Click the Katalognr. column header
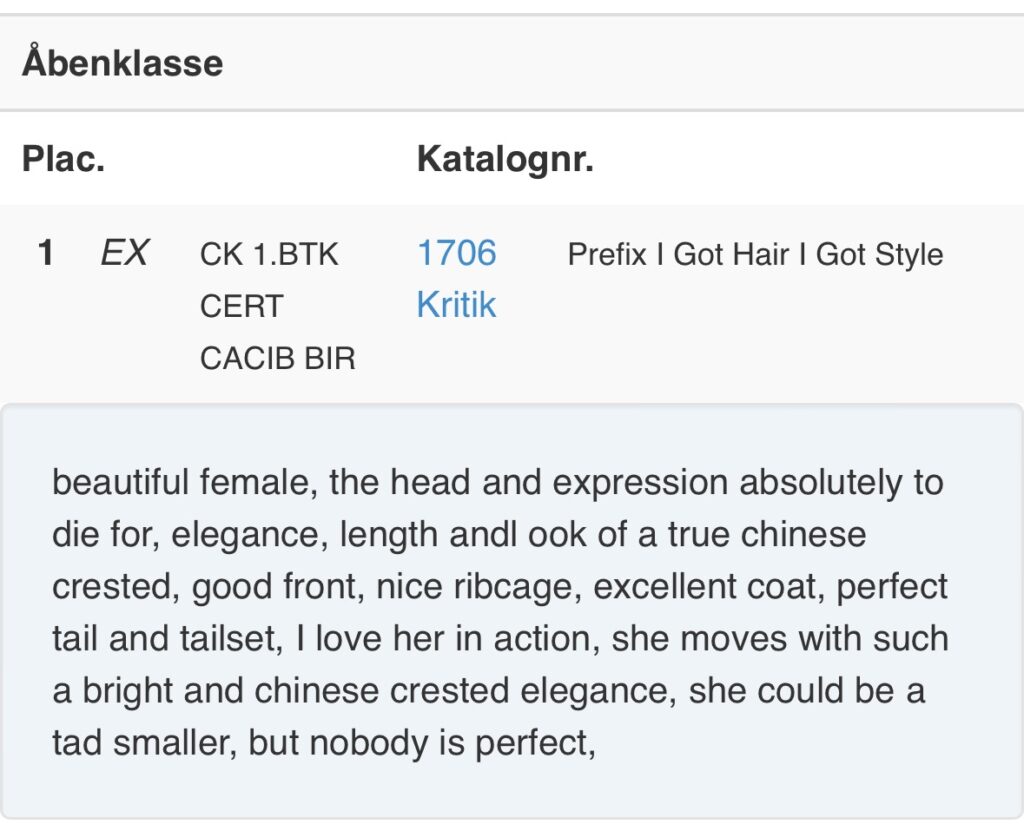The image size is (1024, 831). click(505, 159)
